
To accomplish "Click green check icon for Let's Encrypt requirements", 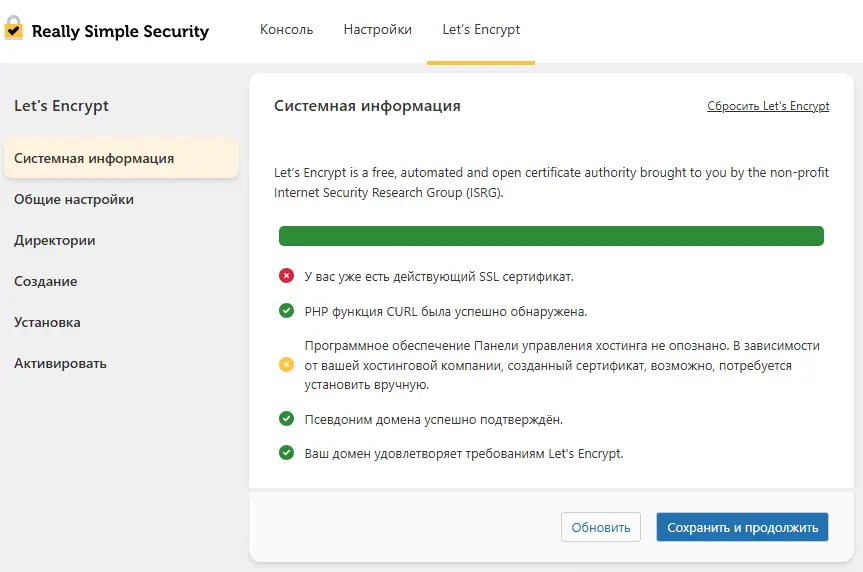I will pos(286,453).
